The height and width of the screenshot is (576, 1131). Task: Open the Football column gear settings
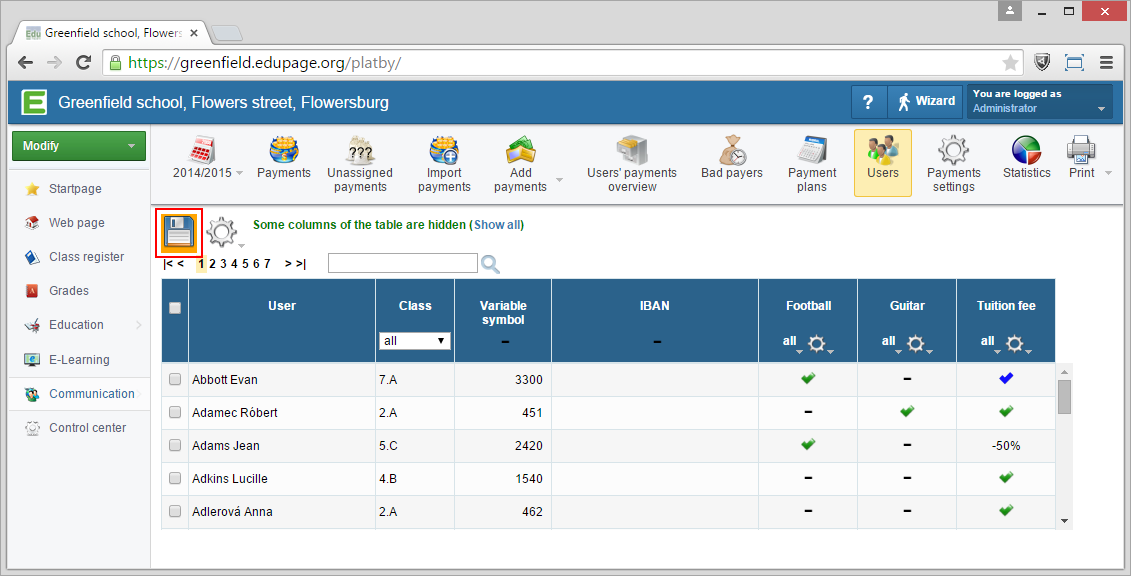(817, 344)
